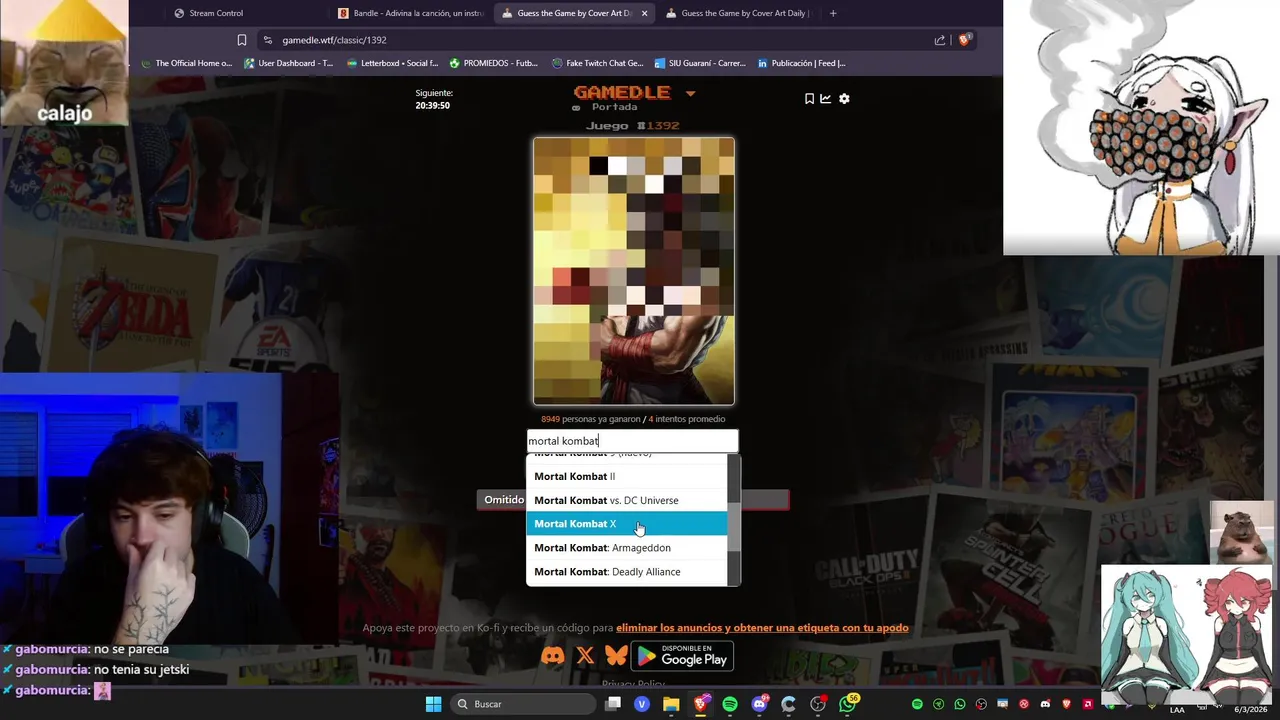Click the WhatsApp icon in system tray
Viewport: 1280px width, 720px height.
tap(960, 704)
